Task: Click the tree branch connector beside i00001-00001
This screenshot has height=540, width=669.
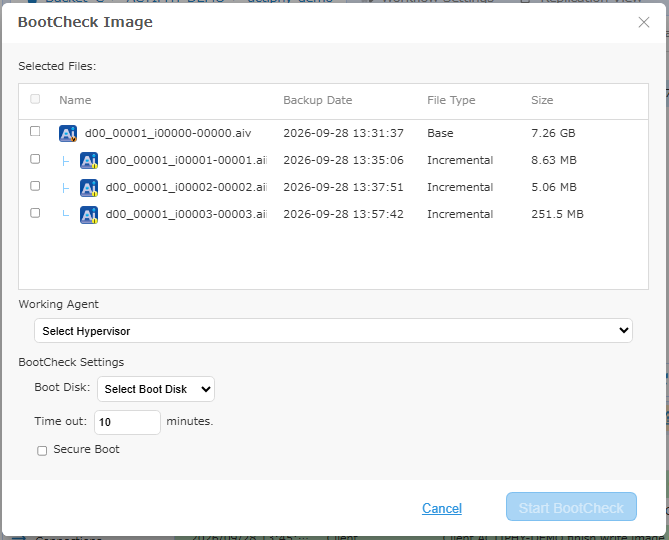Action: tap(65, 161)
